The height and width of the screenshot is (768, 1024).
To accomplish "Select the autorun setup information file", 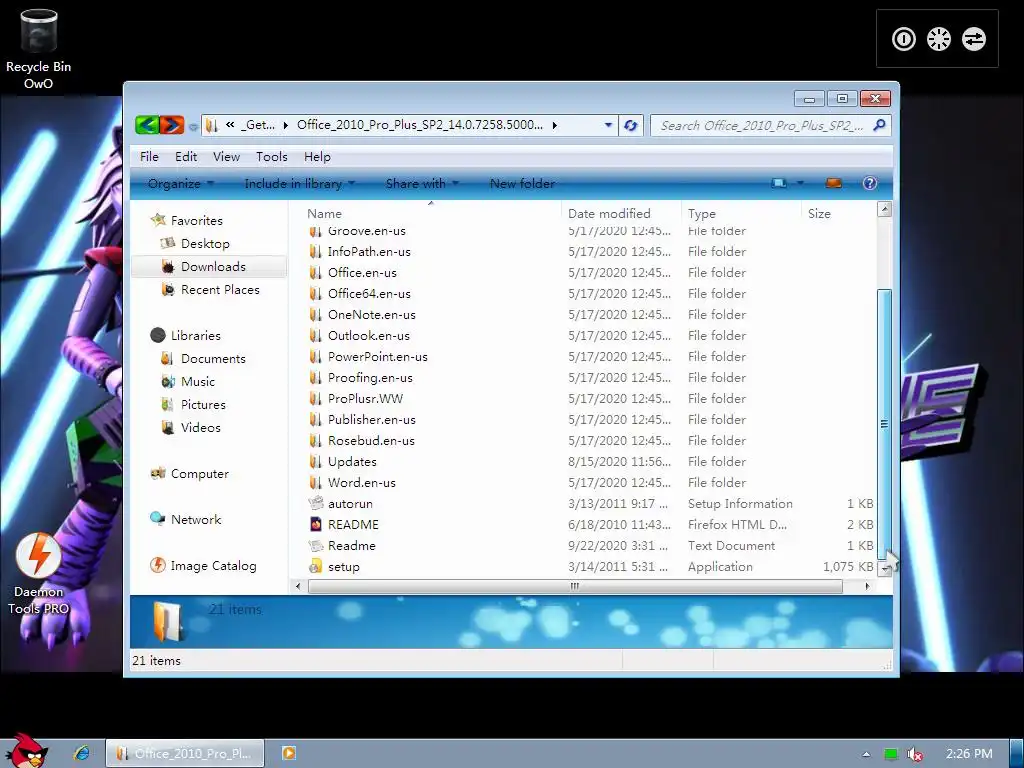I will pos(350,504).
